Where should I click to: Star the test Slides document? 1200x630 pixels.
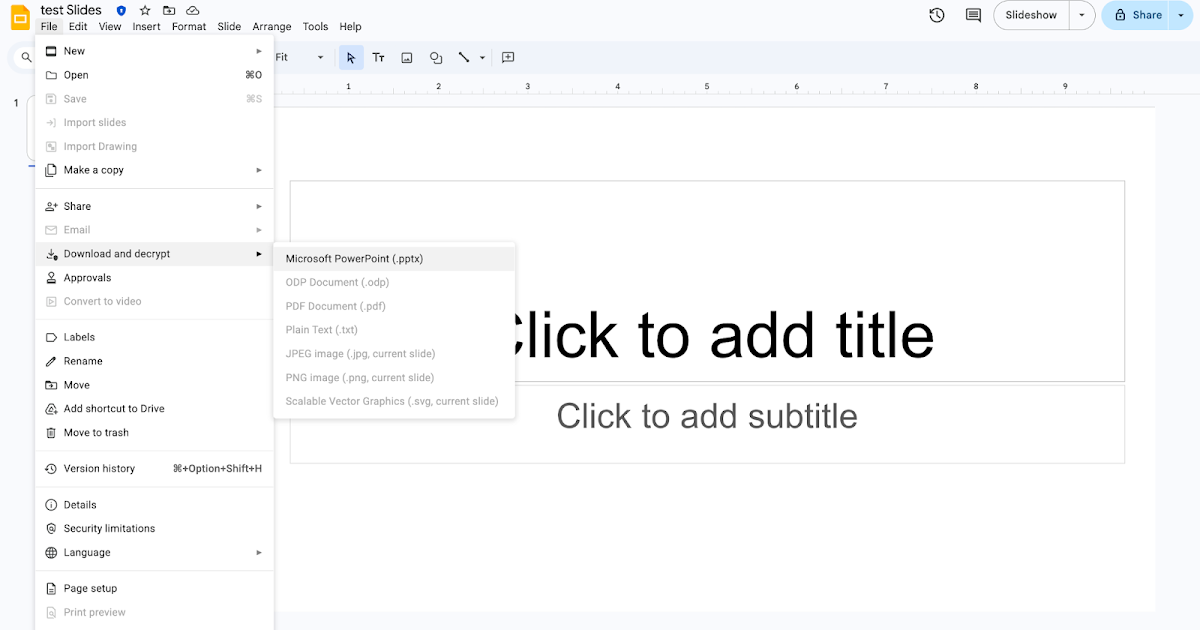click(x=143, y=9)
